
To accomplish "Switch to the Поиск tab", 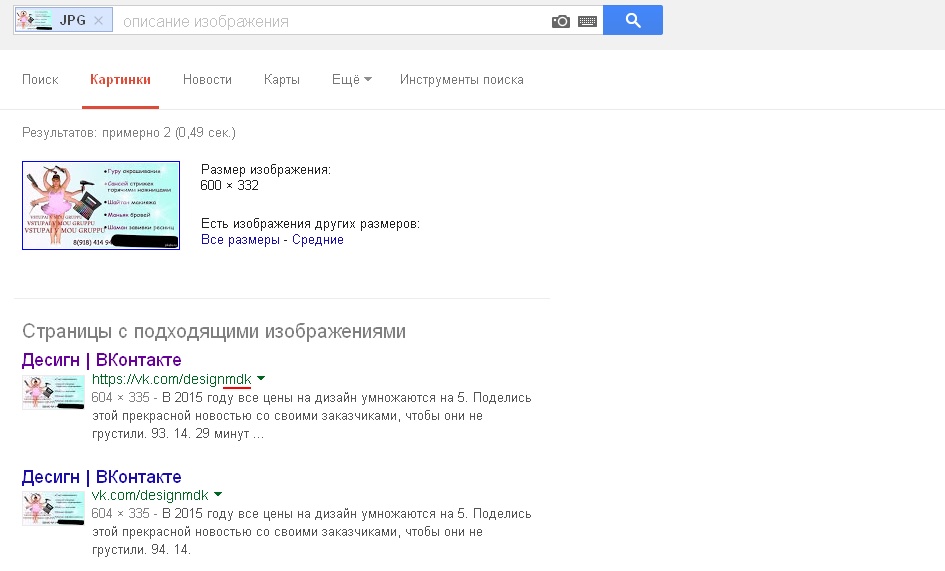I will [x=40, y=80].
